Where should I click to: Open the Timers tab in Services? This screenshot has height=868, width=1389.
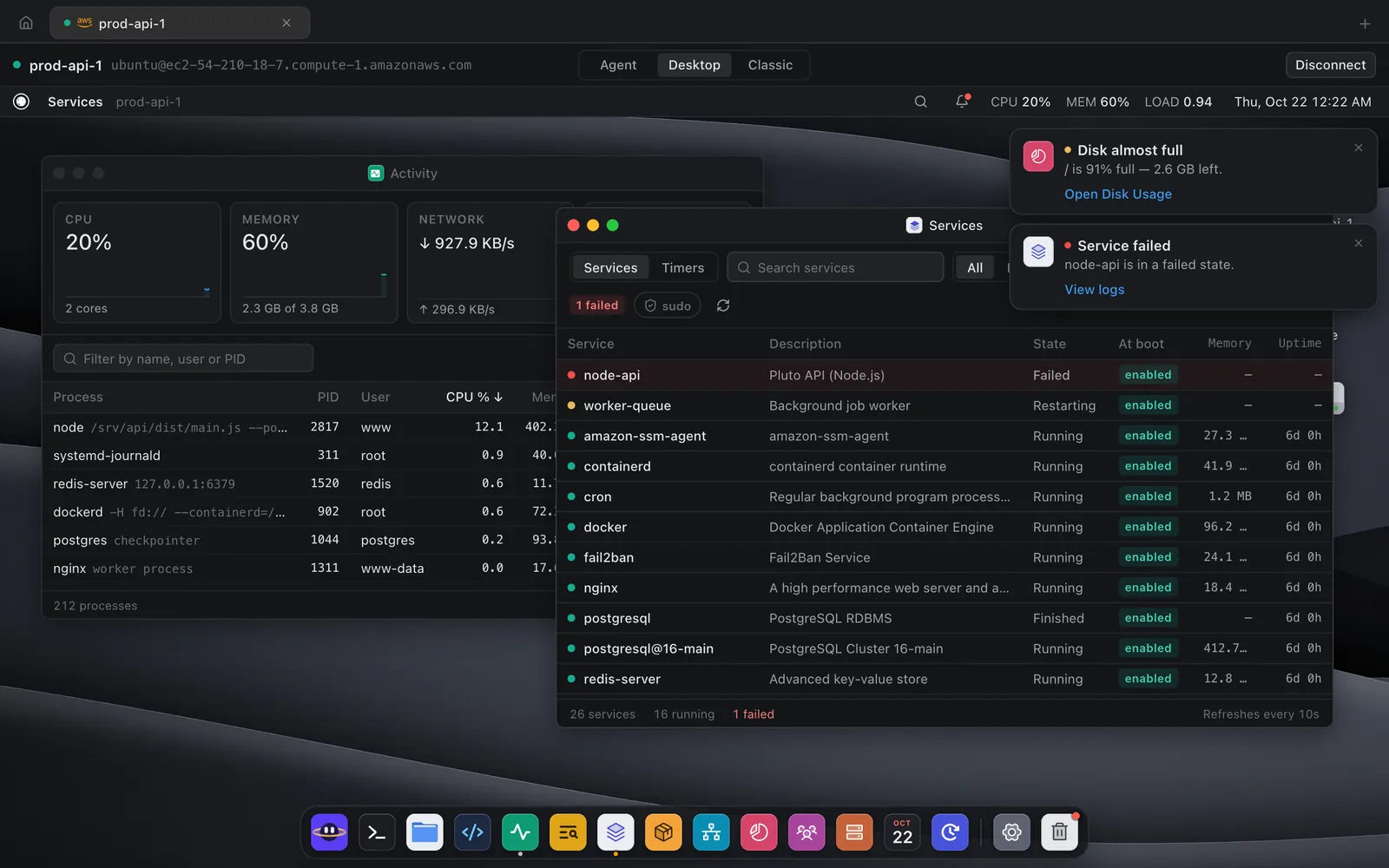click(682, 267)
